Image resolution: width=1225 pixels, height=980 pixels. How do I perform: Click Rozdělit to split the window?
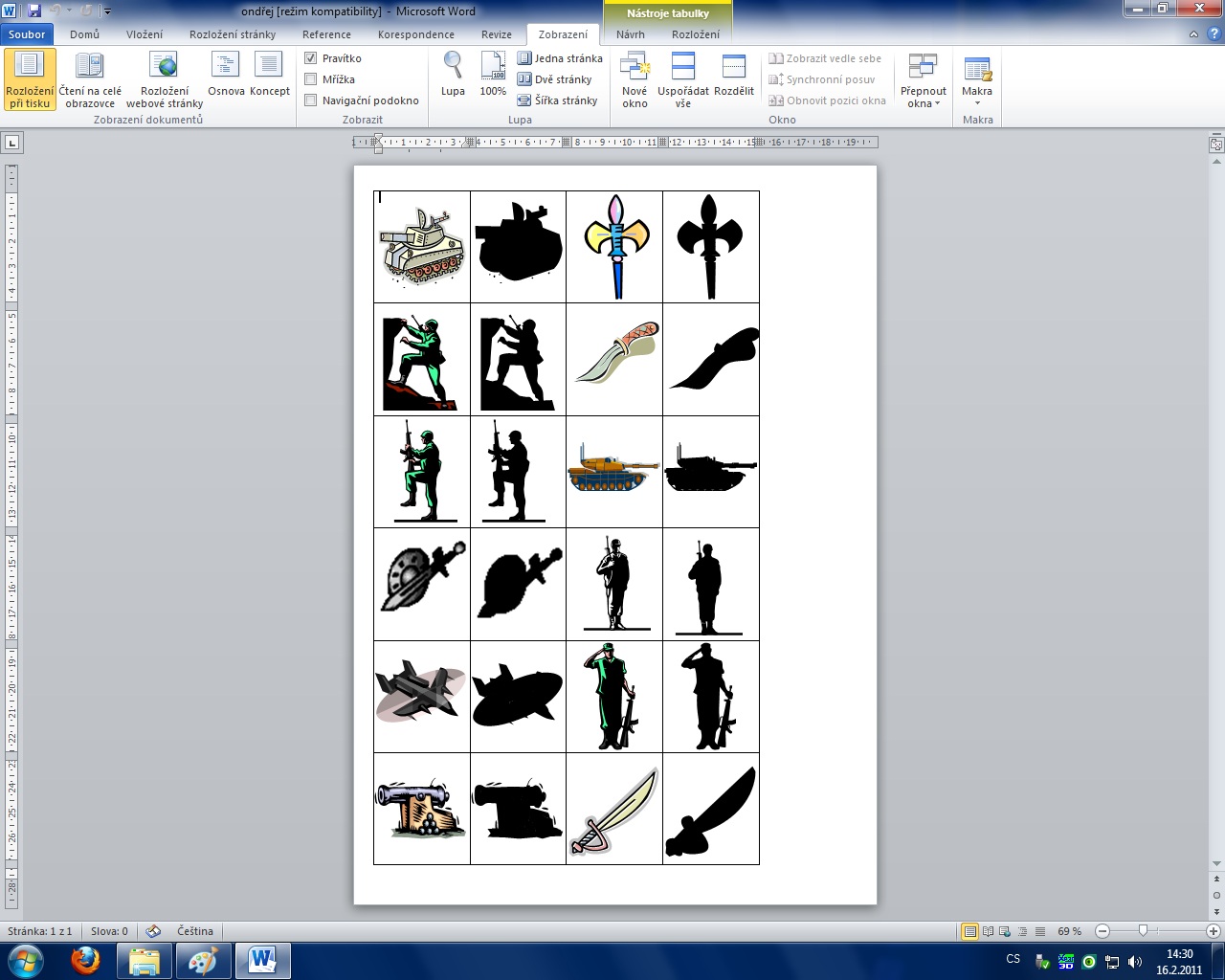(x=734, y=75)
